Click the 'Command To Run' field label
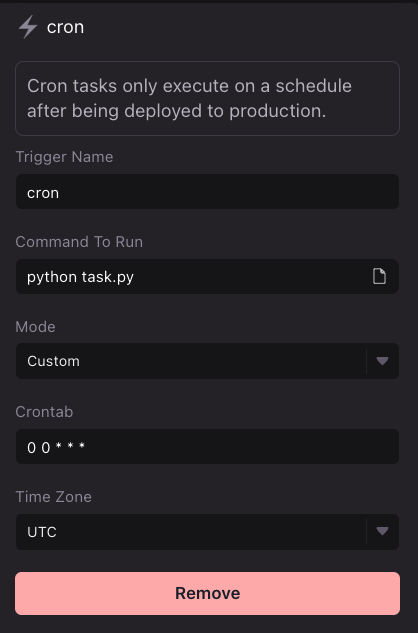Screen dimensions: 418x633 click(79, 242)
